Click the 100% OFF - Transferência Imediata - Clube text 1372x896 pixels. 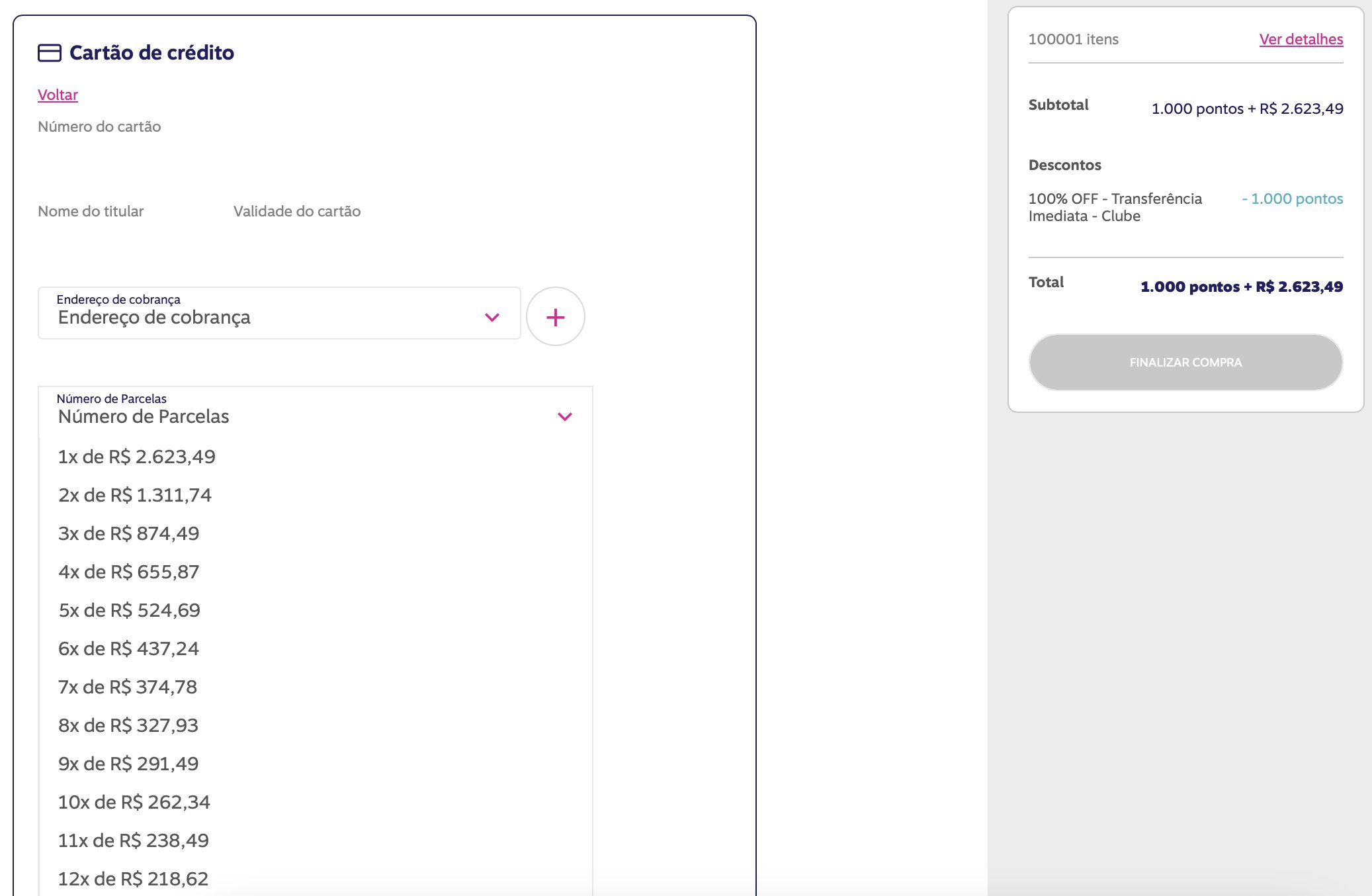pyautogui.click(x=1115, y=207)
